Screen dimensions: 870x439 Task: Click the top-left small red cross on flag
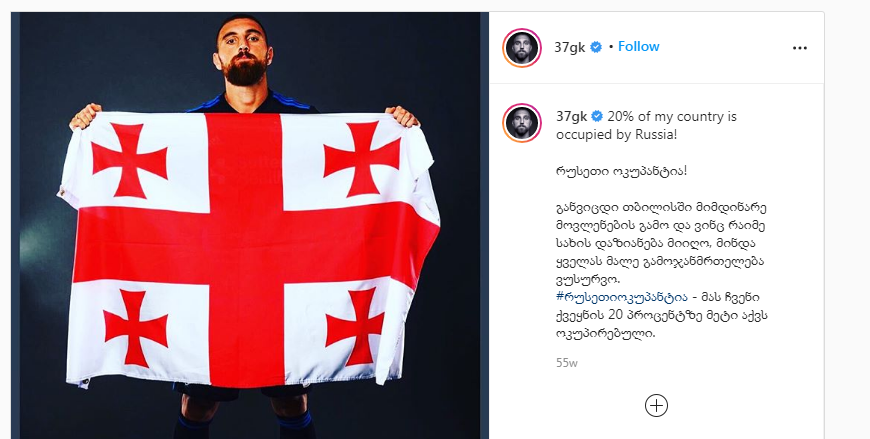coord(129,160)
